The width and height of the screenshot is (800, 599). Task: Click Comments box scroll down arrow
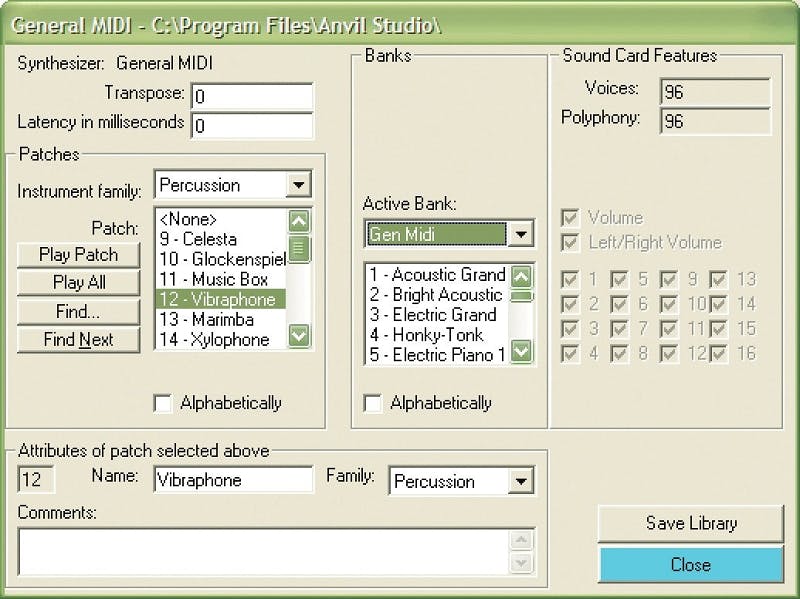521,563
